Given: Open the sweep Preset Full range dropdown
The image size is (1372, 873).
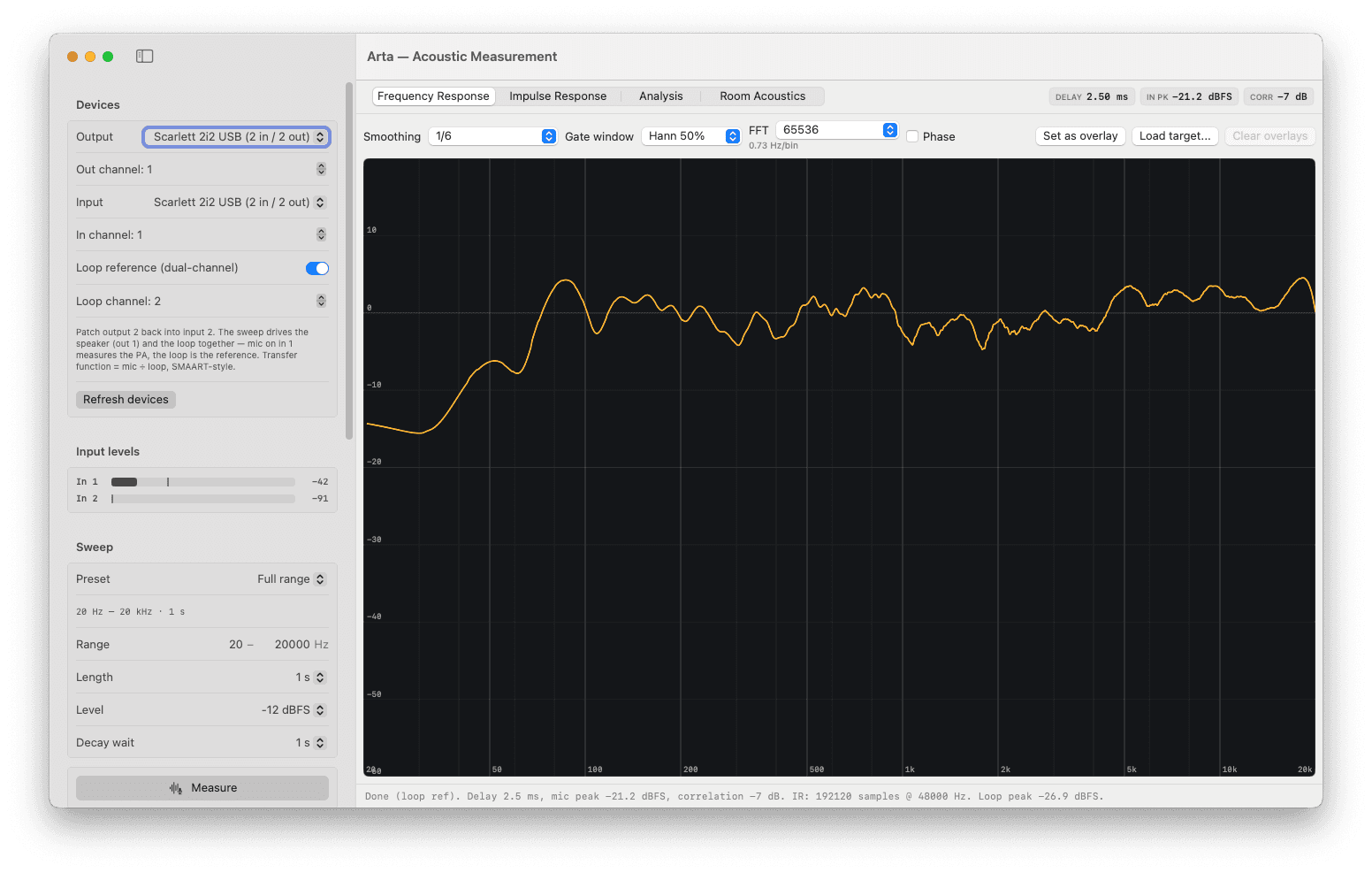Looking at the screenshot, I should (291, 579).
